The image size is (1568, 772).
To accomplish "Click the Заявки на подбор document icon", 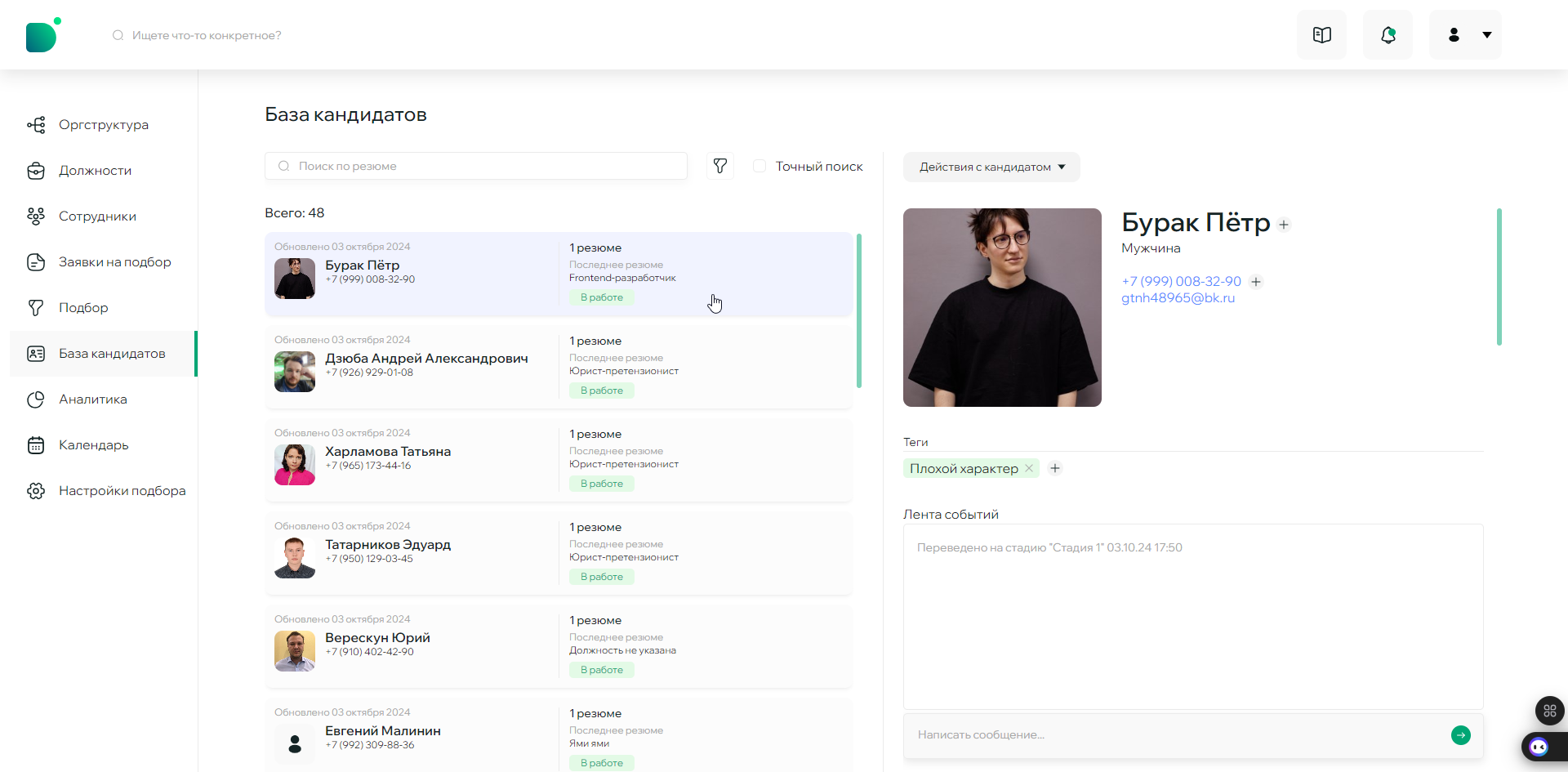I will pyautogui.click(x=36, y=262).
